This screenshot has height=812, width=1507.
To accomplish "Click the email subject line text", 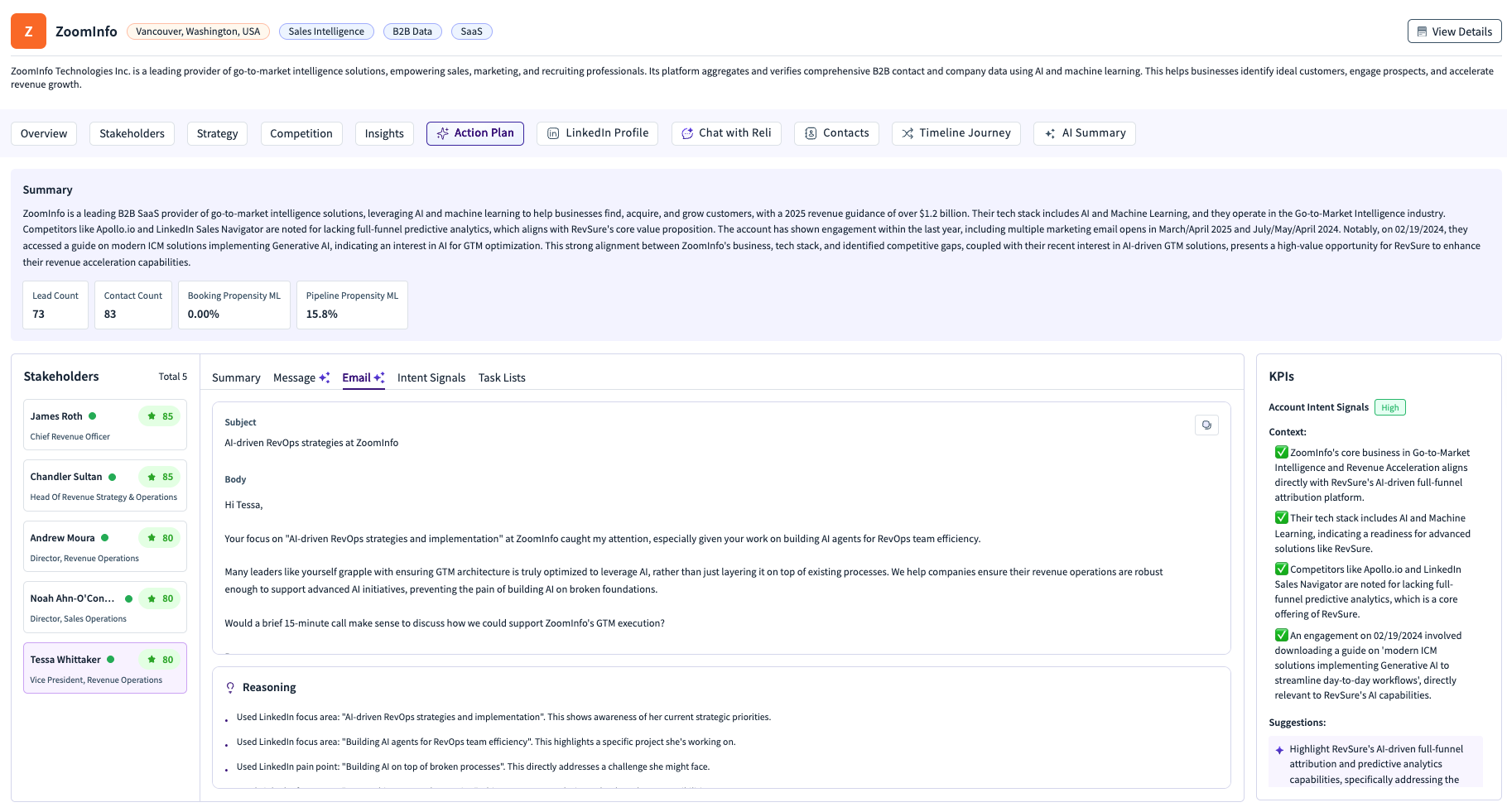I will 311,443.
